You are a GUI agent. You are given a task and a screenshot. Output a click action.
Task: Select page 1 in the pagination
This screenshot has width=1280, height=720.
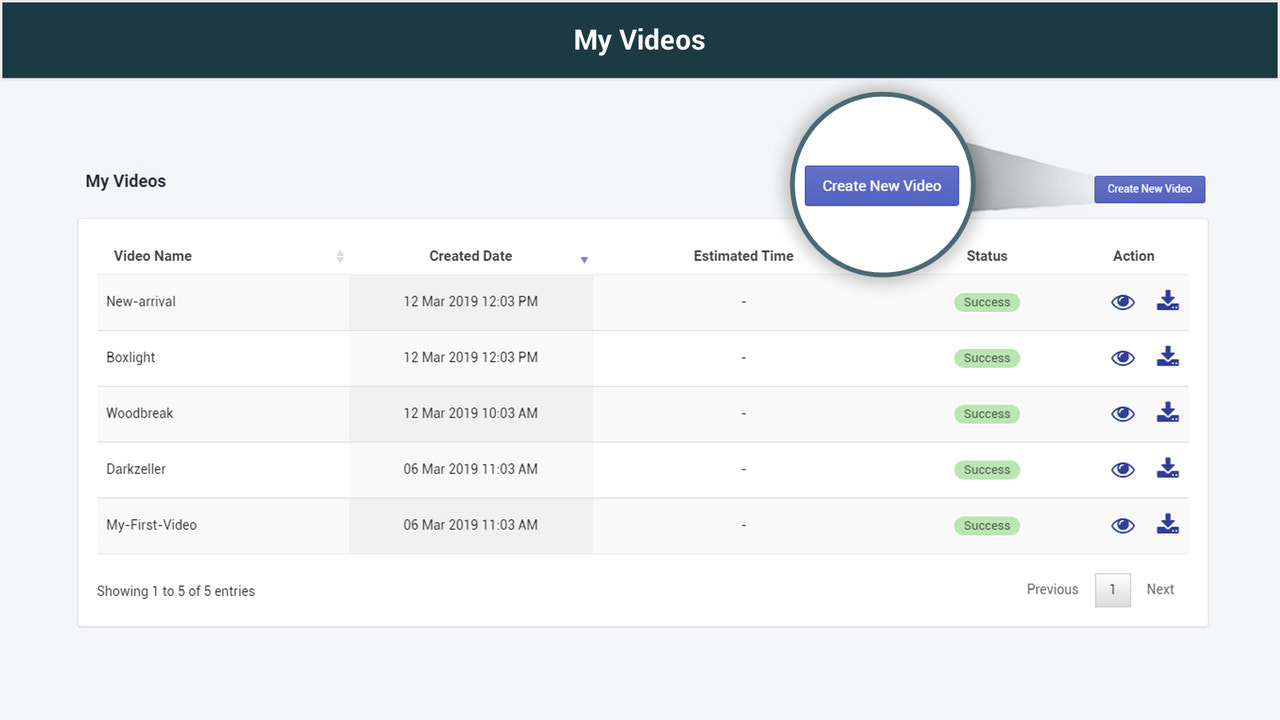(x=1113, y=589)
